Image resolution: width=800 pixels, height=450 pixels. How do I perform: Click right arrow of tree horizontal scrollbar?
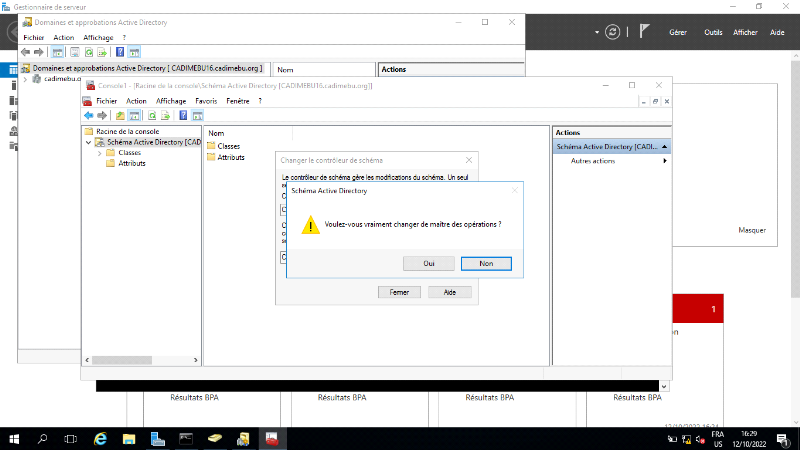click(x=195, y=360)
